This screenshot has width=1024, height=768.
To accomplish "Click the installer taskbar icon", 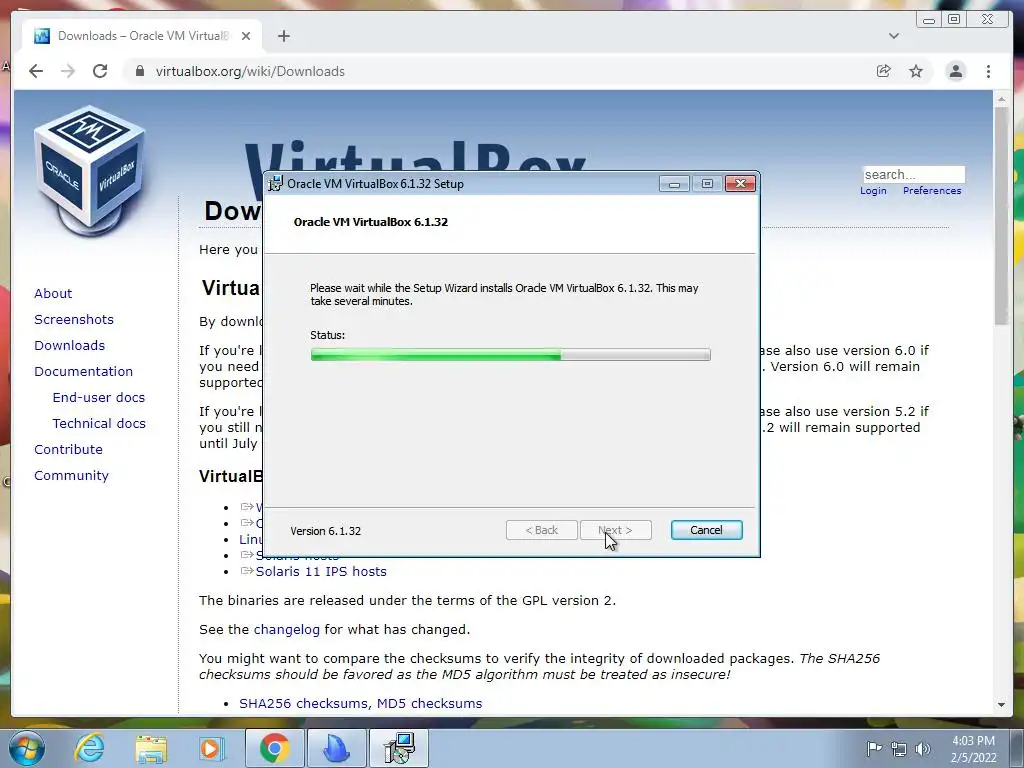I will click(399, 748).
